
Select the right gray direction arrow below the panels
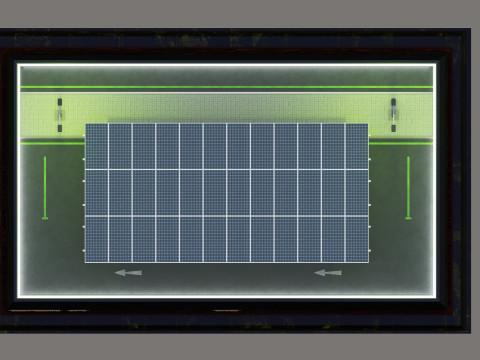[328, 273]
